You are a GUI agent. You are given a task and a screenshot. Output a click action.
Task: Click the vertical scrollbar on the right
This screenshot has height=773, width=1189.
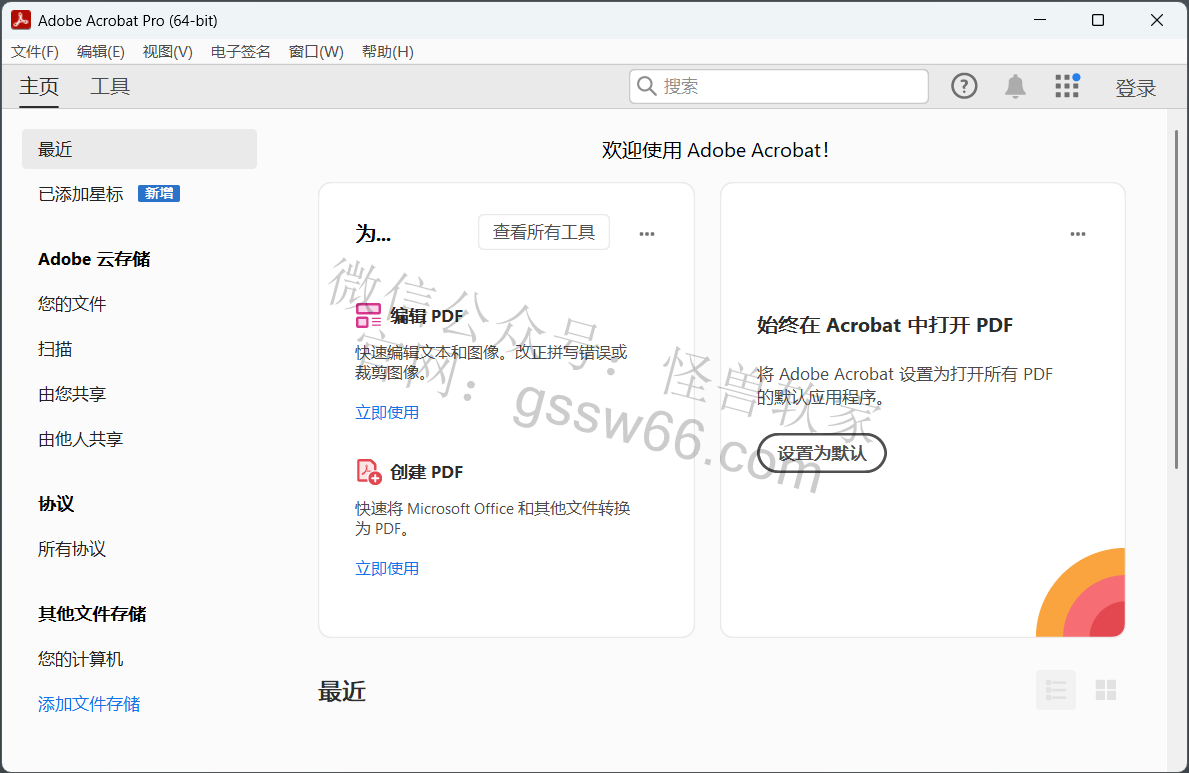click(x=1176, y=300)
